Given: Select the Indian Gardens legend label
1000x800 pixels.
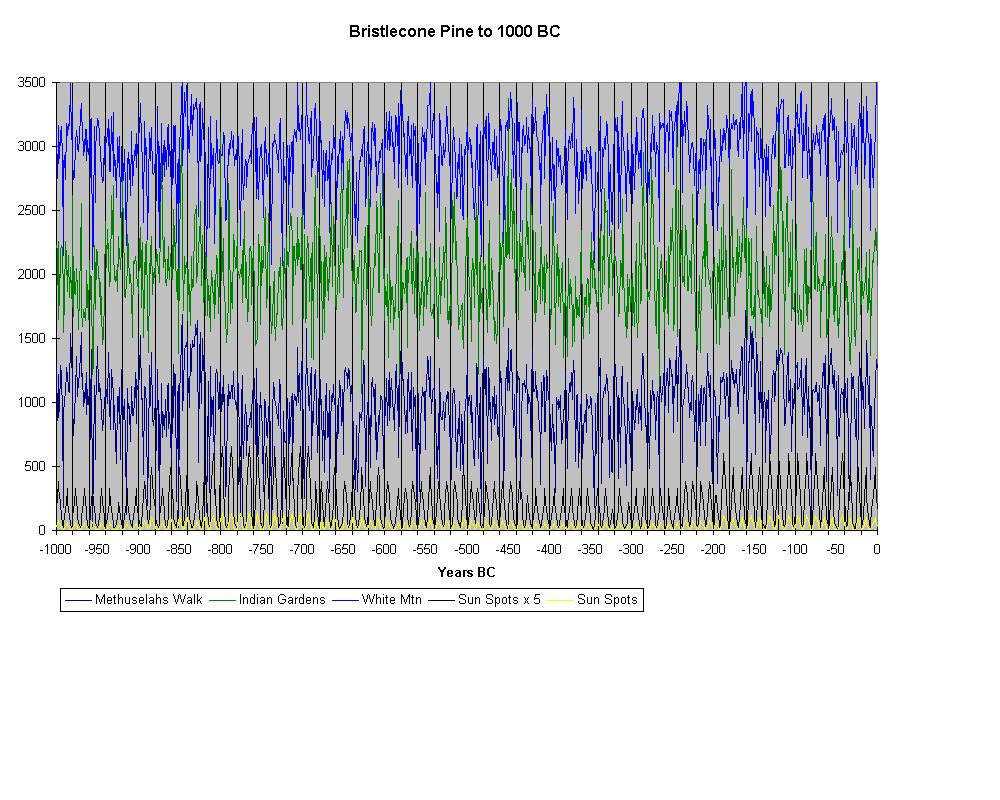Looking at the screenshot, I should point(282,600).
